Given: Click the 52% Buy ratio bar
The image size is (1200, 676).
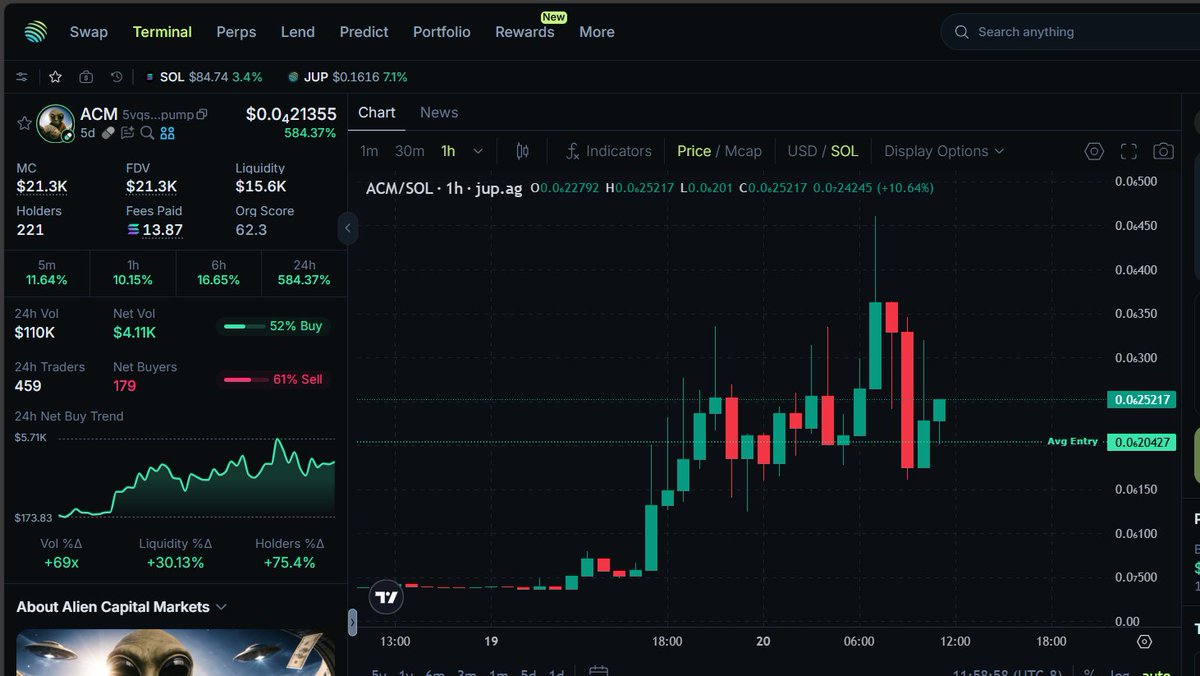Looking at the screenshot, I should (x=274, y=326).
